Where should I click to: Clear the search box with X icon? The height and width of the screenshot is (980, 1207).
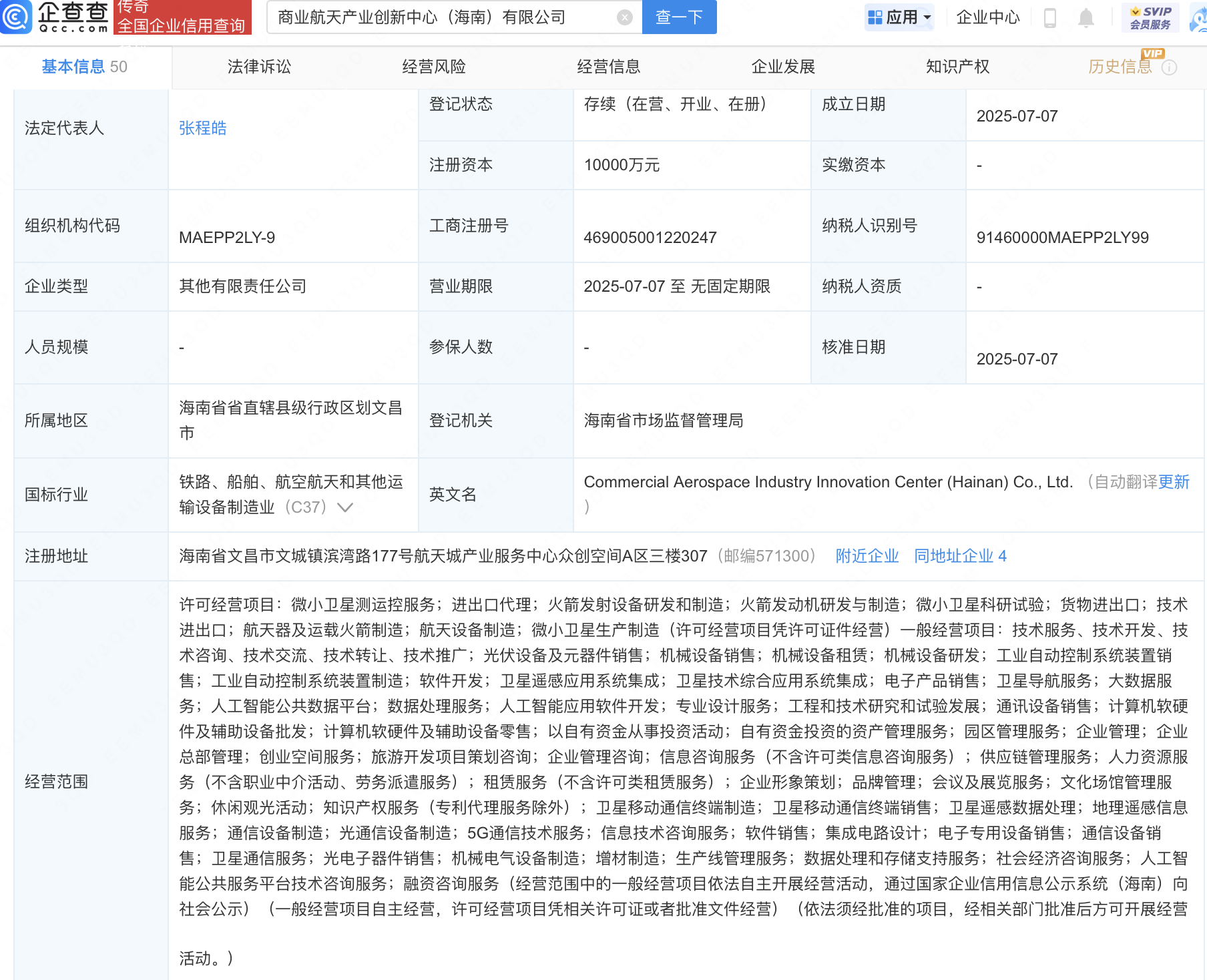[x=624, y=17]
